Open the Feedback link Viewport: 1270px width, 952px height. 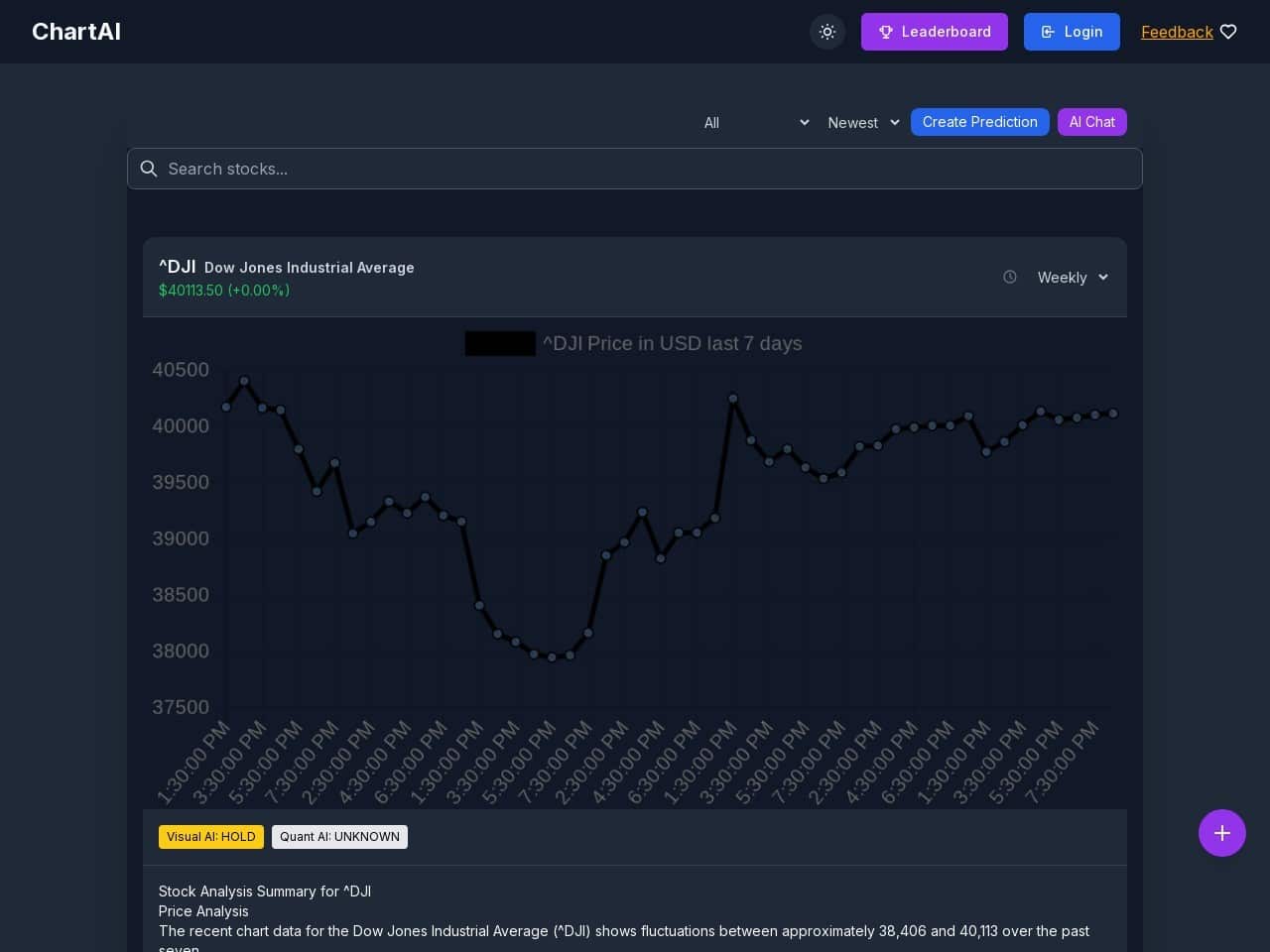pos(1177,32)
